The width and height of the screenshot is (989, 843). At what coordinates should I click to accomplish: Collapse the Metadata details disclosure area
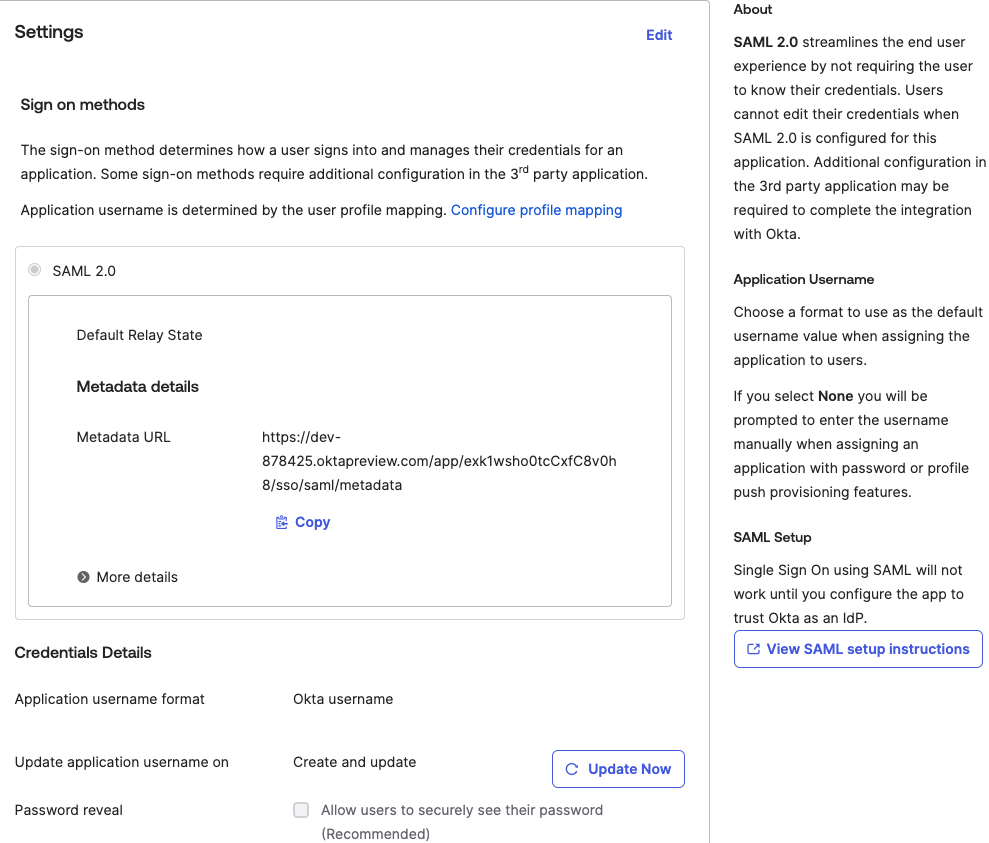137,386
